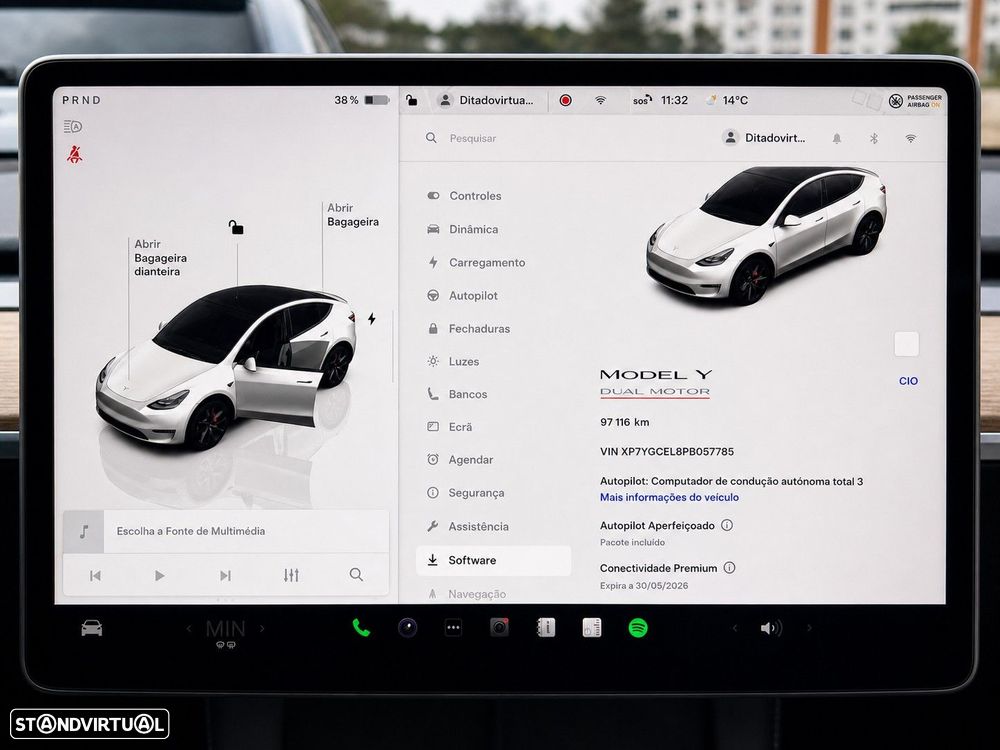Open the Carregamento charging menu
The image size is (1000, 750).
476,262
